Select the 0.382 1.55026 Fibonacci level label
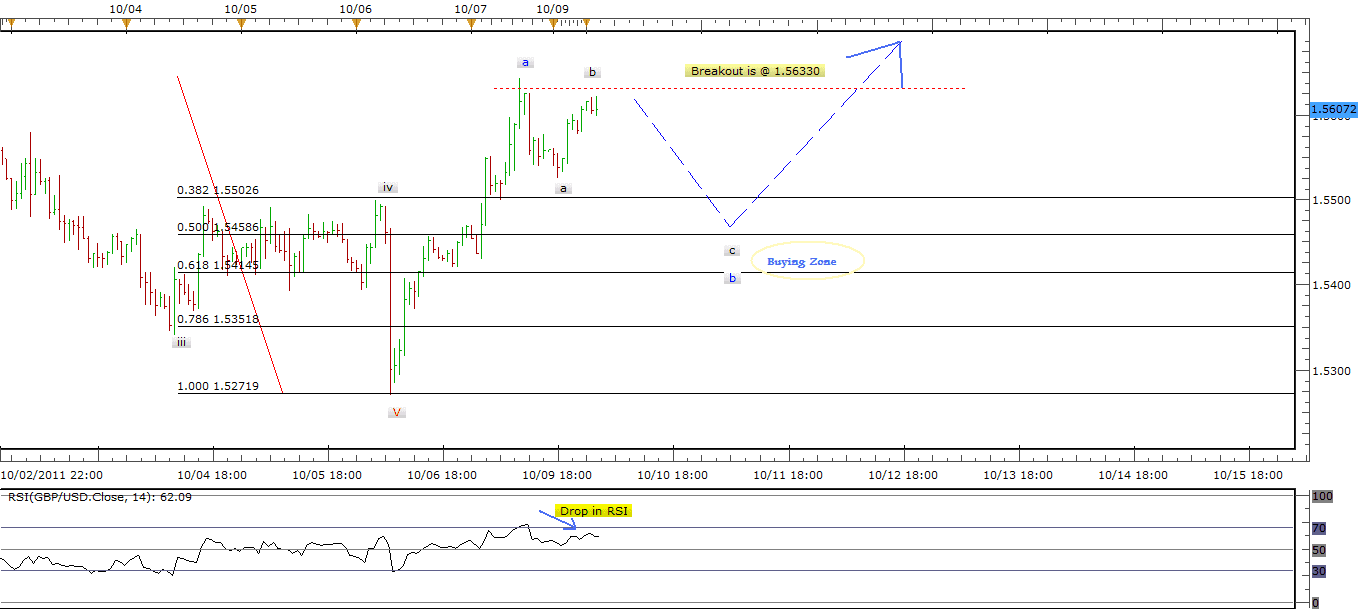Image resolution: width=1366 pixels, height=609 pixels. 218,190
